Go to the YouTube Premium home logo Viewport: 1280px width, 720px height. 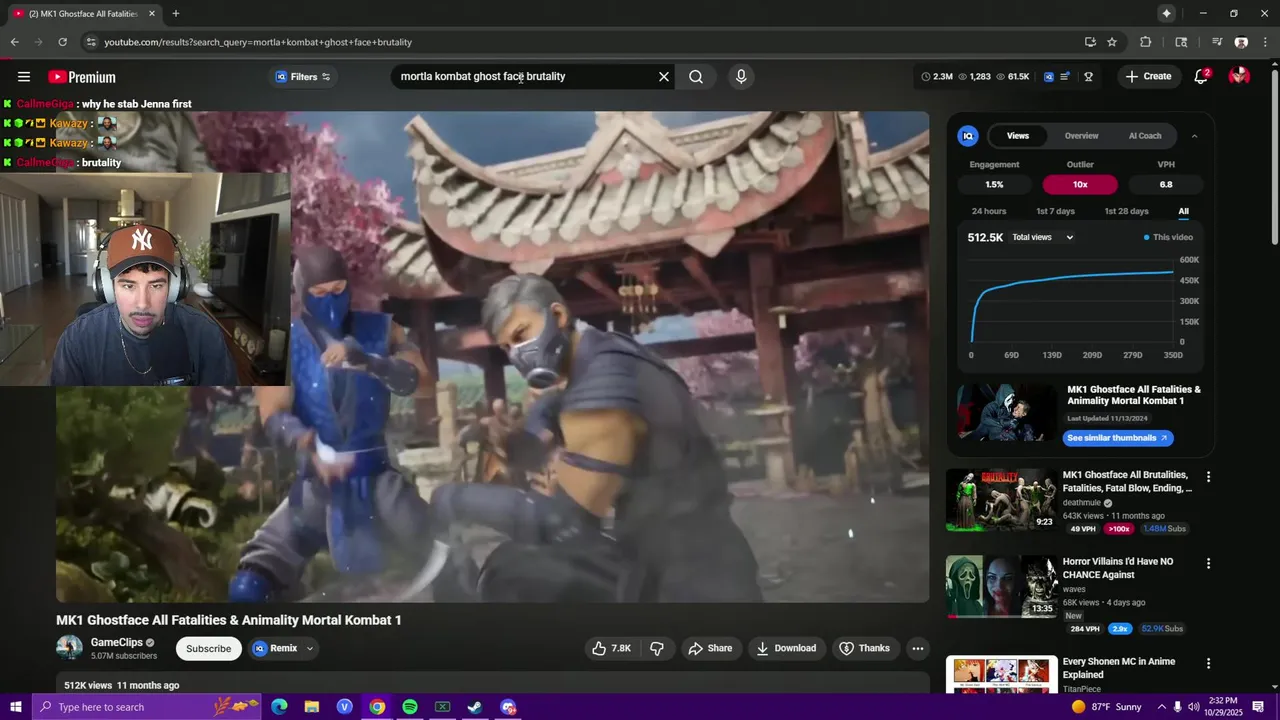pyautogui.click(x=82, y=77)
